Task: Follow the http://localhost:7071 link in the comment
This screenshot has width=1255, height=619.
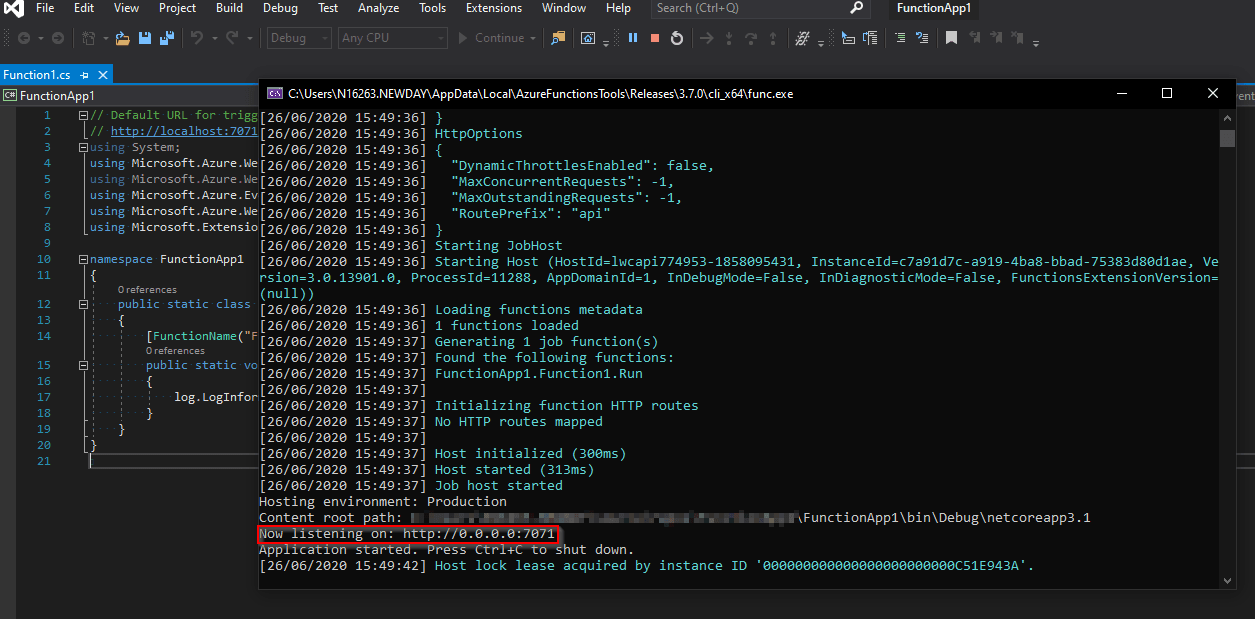Action: coord(184,131)
